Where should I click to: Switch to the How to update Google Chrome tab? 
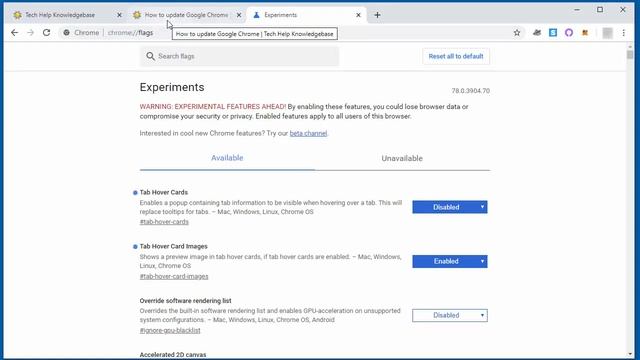pyautogui.click(x=186, y=15)
